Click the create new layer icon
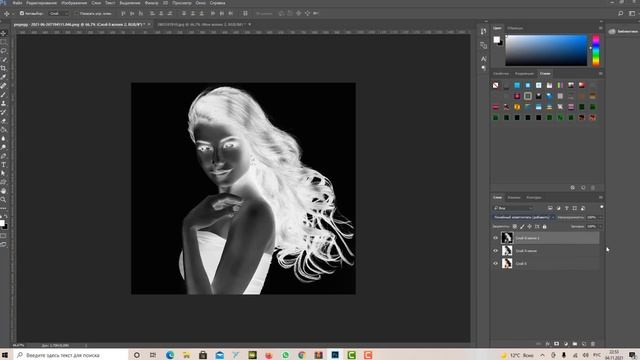Image resolution: width=640 pixels, height=360 pixels. [x=584, y=344]
